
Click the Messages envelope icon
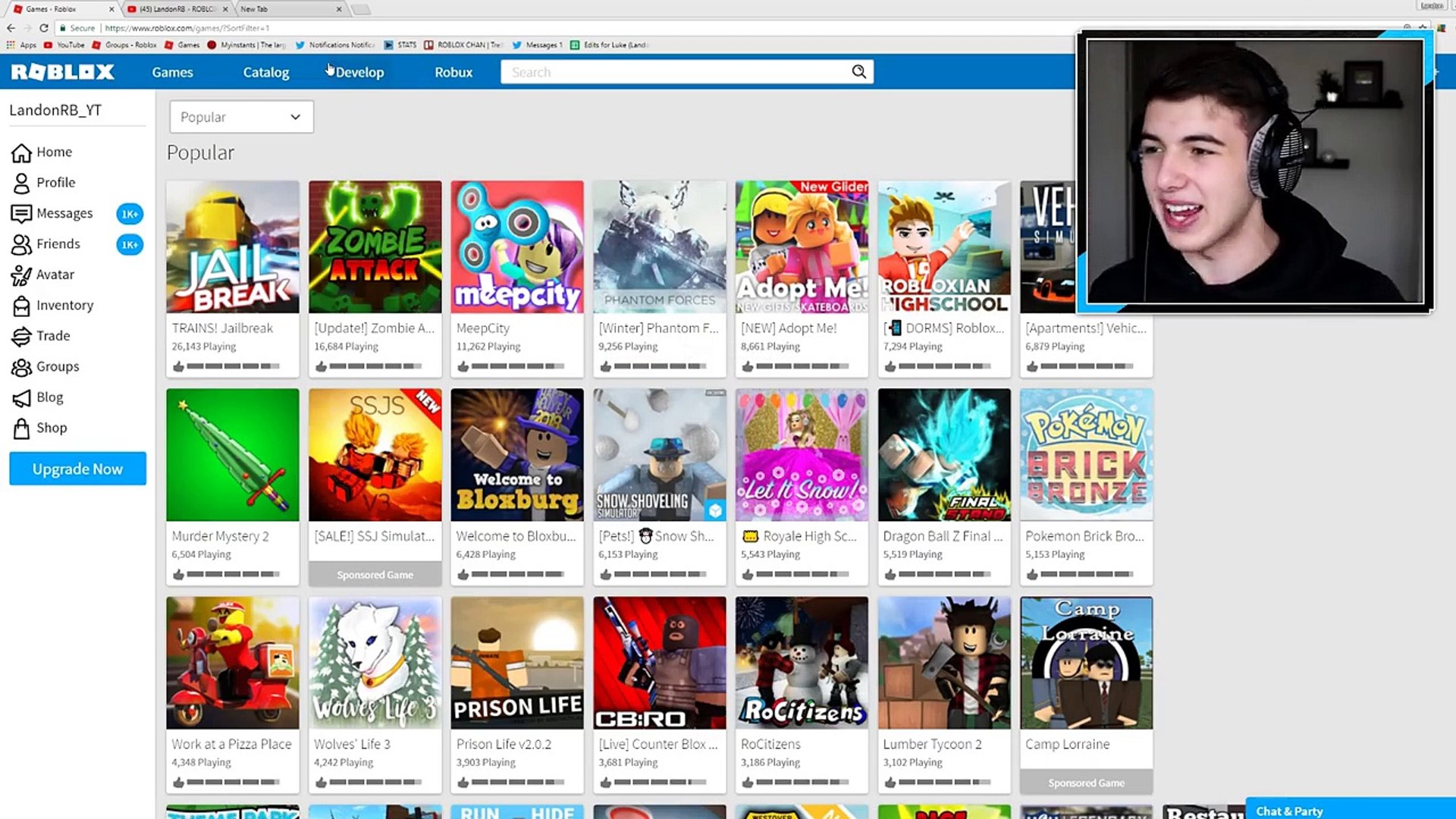click(21, 214)
